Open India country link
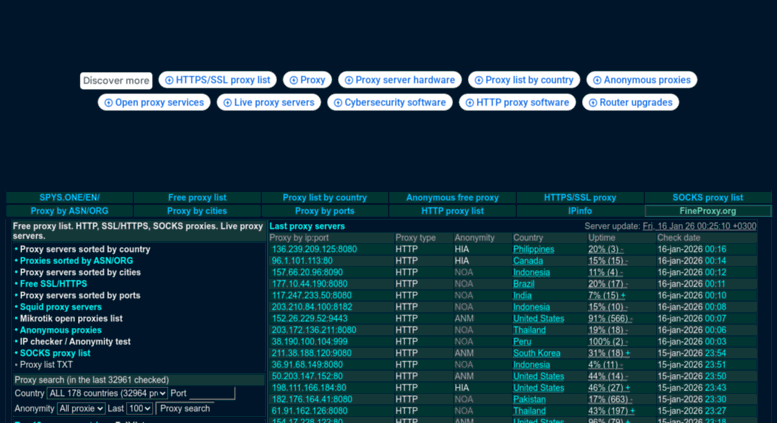Image resolution: width=777 pixels, height=423 pixels. click(522, 296)
